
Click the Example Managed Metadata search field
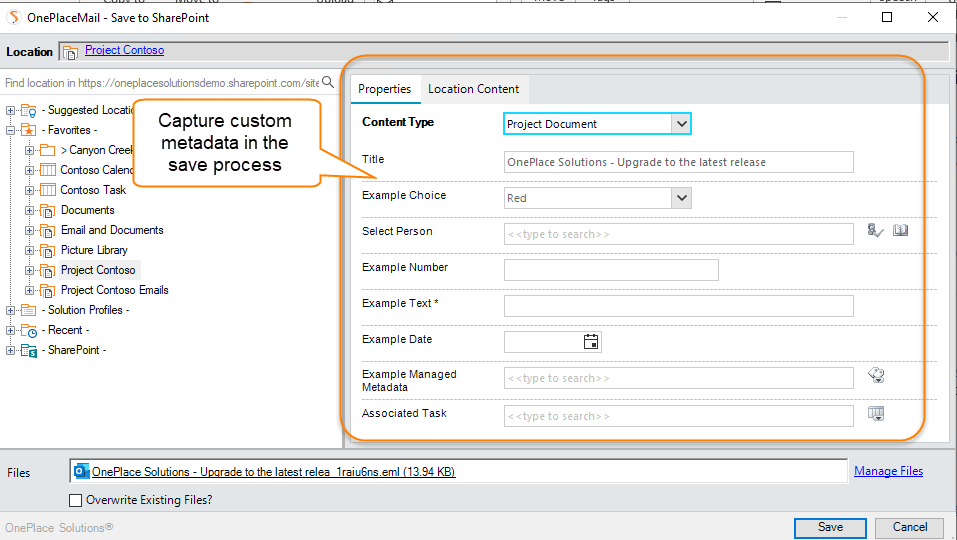679,378
